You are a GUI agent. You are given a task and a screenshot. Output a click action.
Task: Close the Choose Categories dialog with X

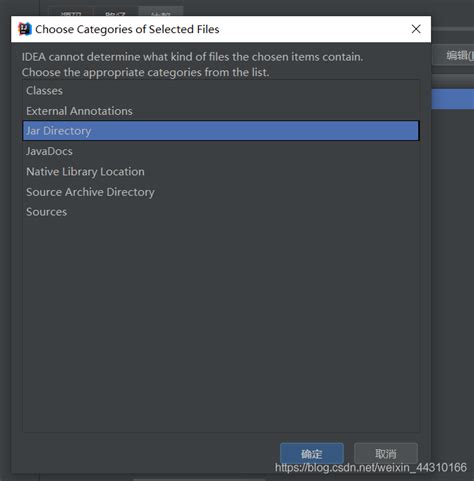click(416, 29)
